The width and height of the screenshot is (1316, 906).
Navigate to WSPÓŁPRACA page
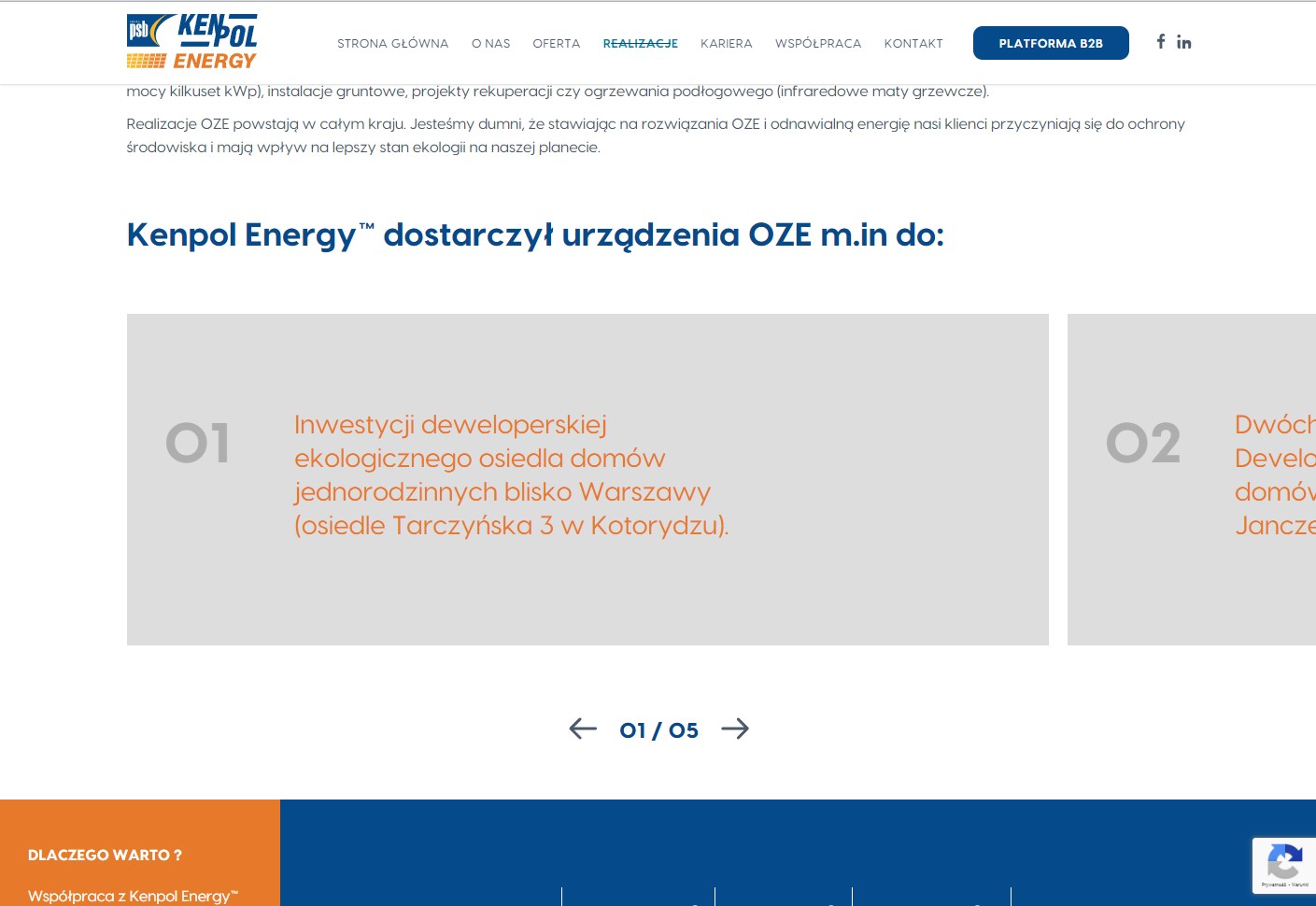[x=818, y=44]
